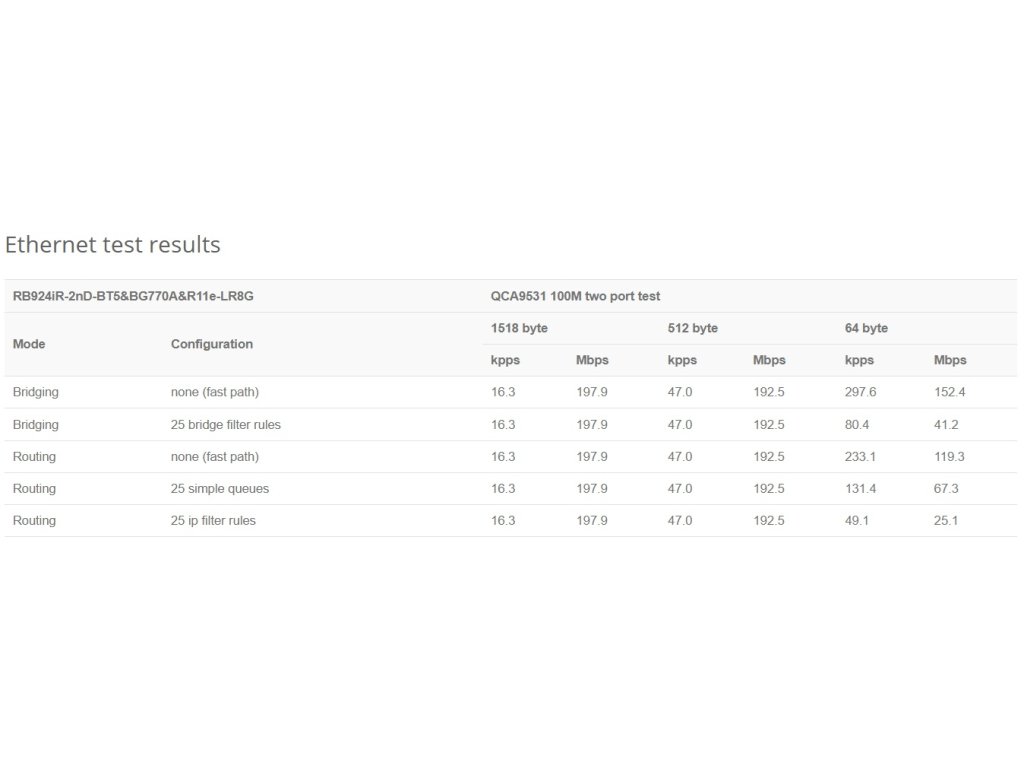Click the 119.3 Mbps routing value
1024x768 pixels.
[x=950, y=456]
